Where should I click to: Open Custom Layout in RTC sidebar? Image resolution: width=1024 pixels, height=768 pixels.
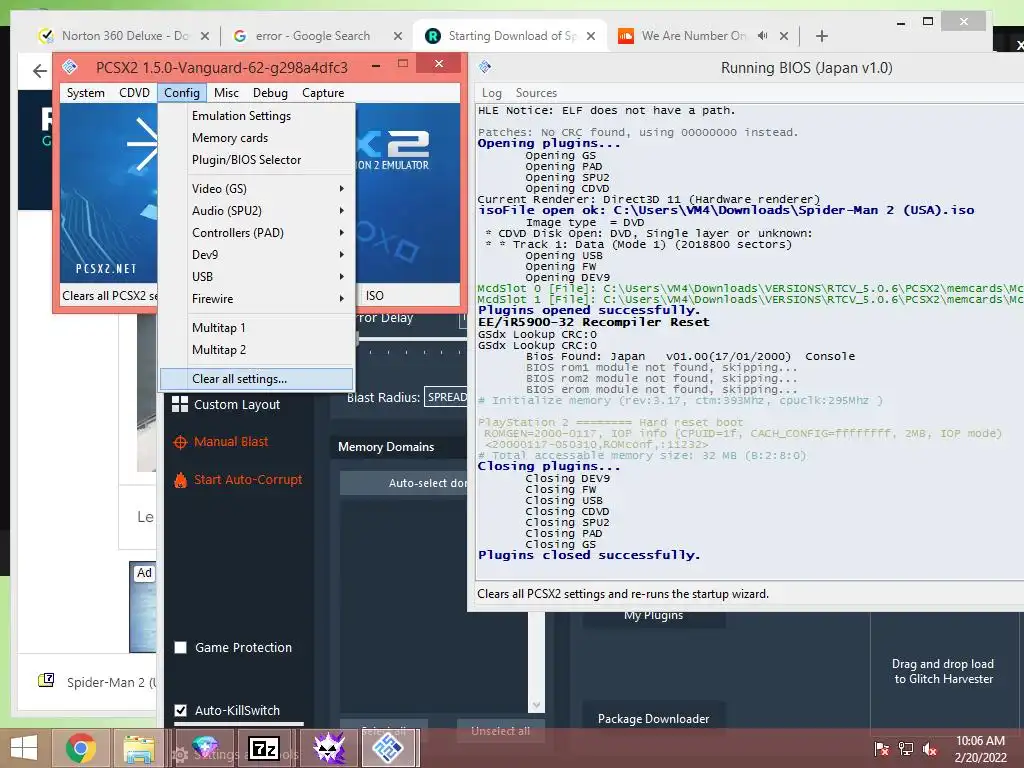(236, 404)
